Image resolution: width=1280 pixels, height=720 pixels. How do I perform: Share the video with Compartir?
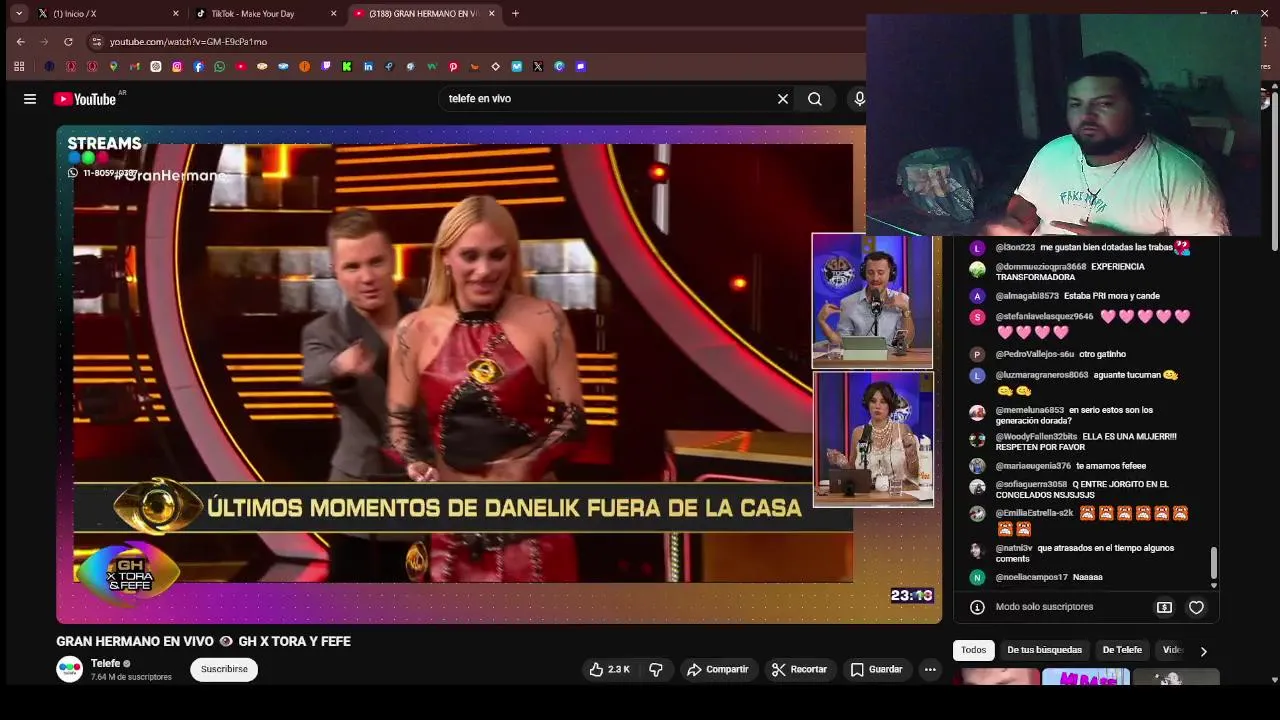718,670
